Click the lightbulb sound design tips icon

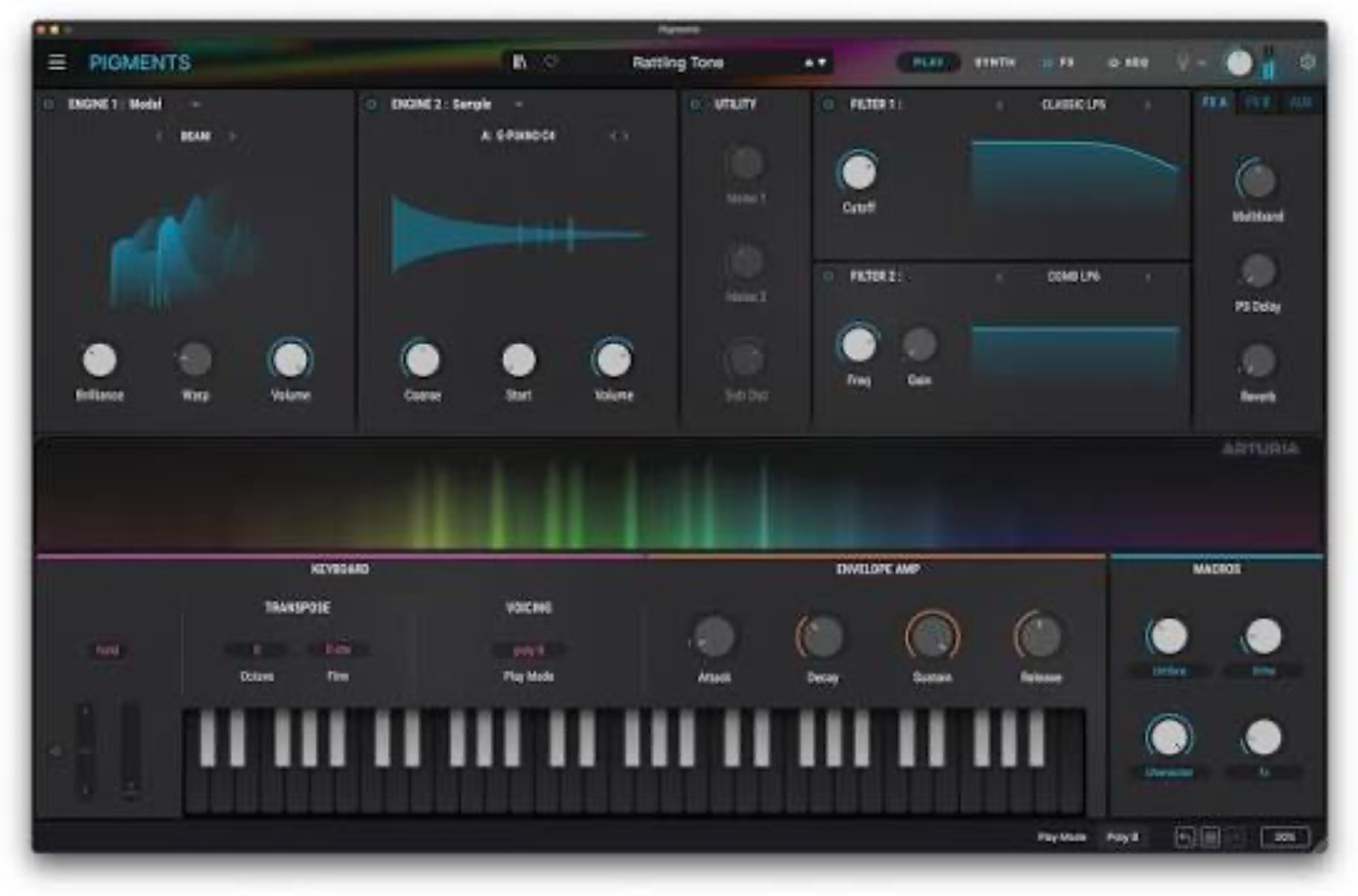[1182, 62]
